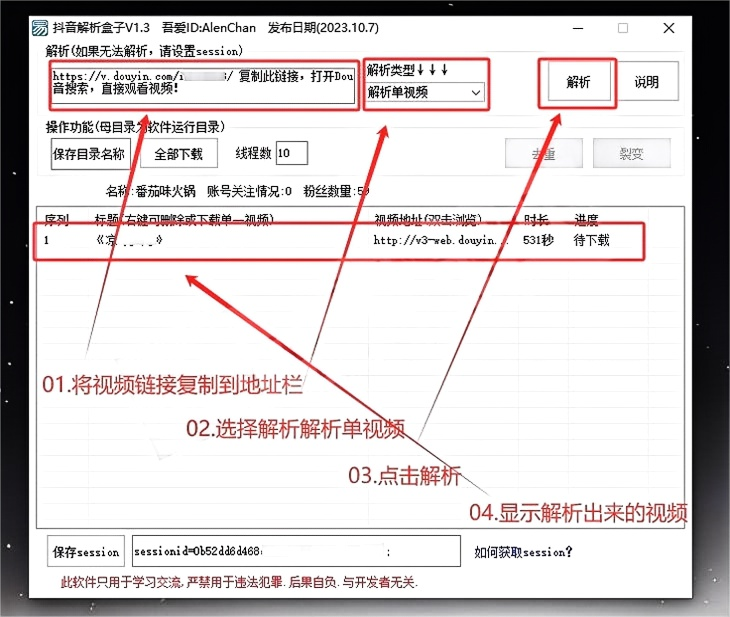The height and width of the screenshot is (617, 730).
Task: Click the 531秒 duration cell
Action: coord(538,240)
